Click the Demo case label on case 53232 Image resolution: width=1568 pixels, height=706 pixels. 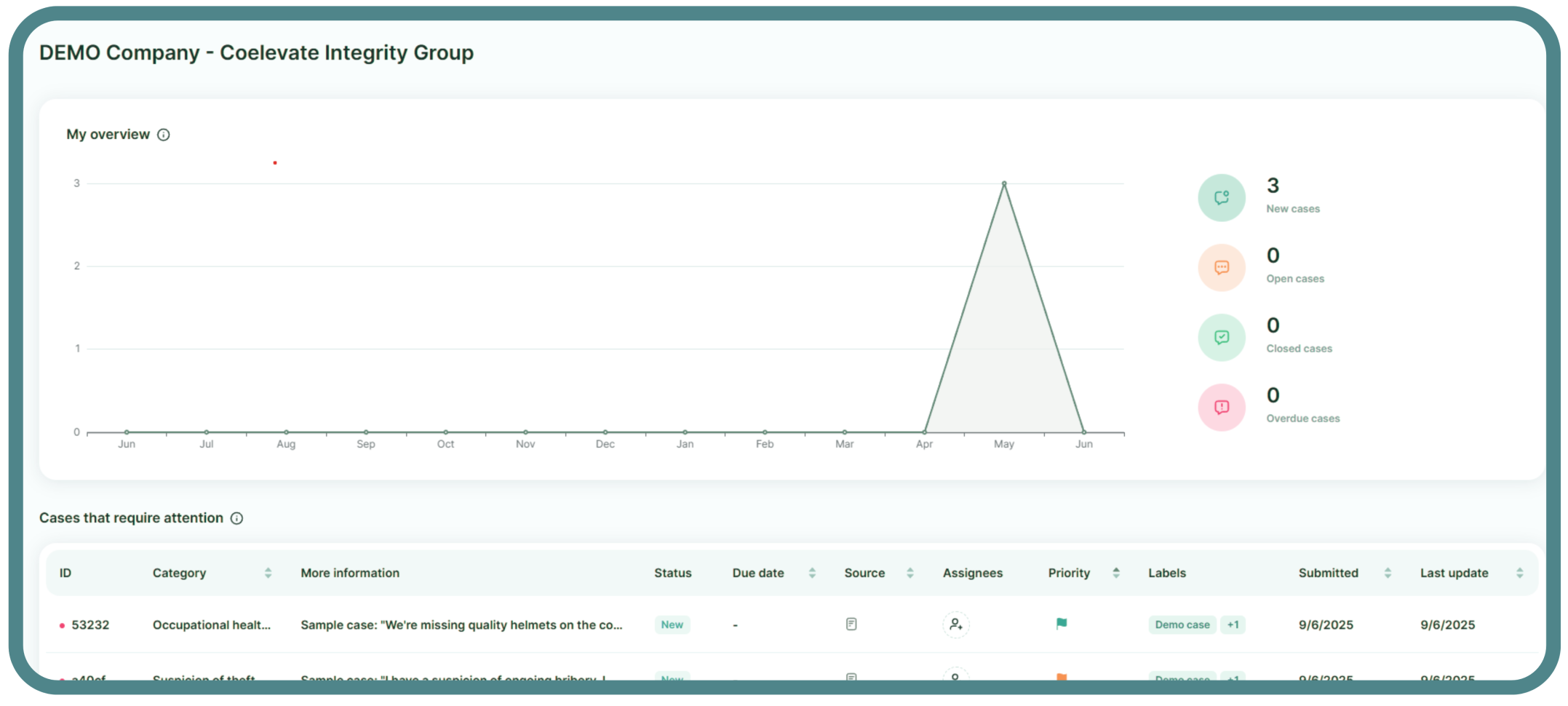click(1182, 625)
